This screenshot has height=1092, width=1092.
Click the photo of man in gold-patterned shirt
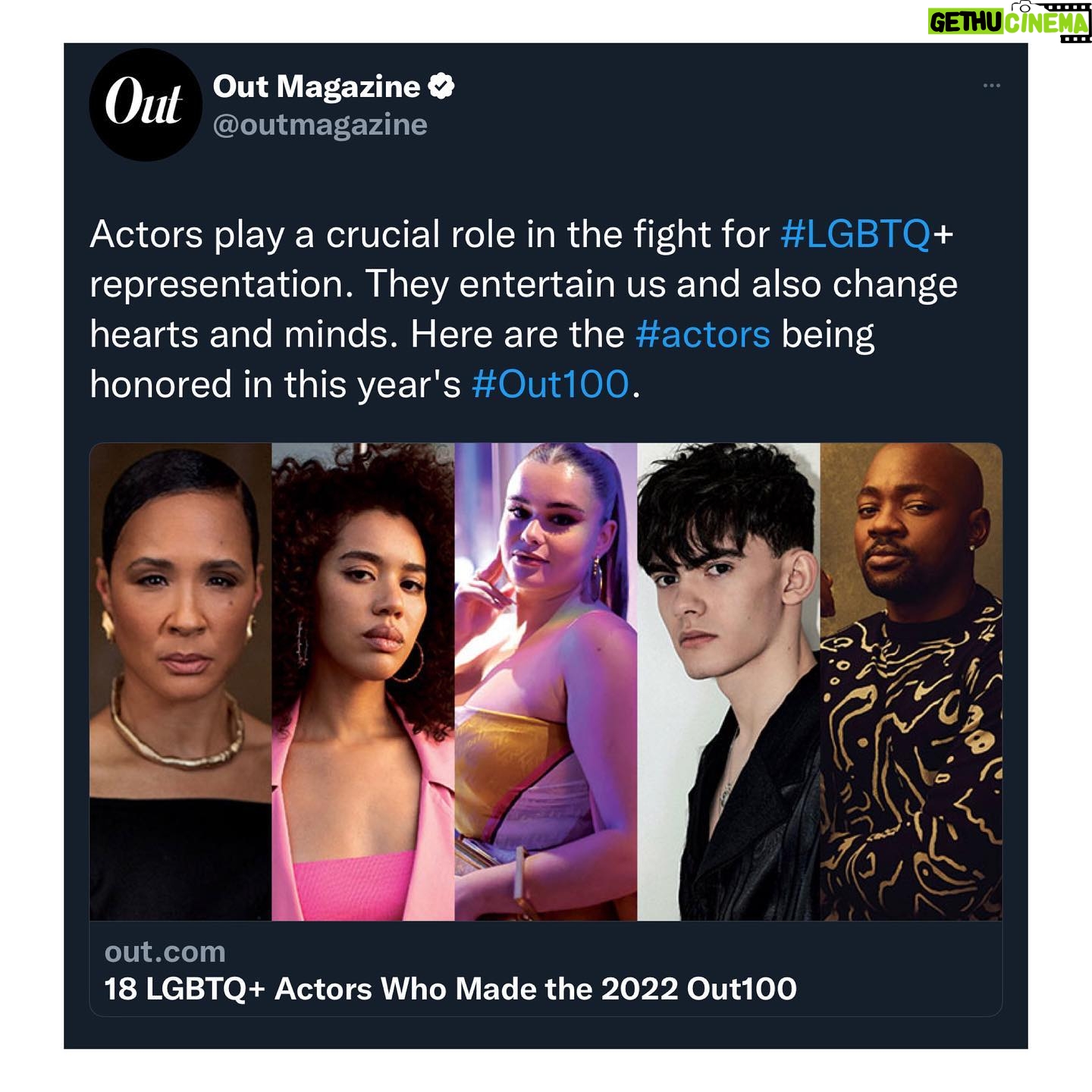point(912,682)
